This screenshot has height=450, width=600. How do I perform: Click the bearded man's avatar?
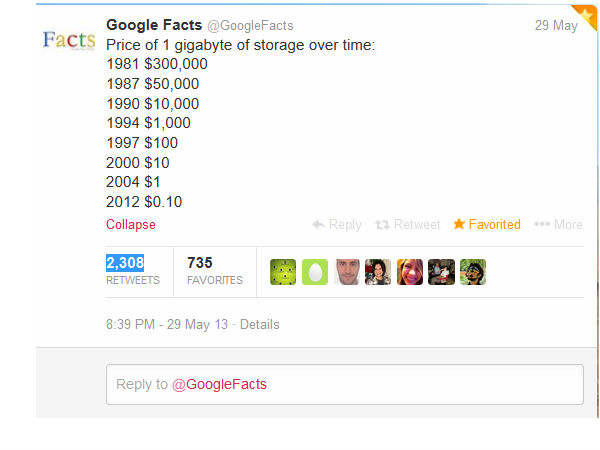pos(346,272)
